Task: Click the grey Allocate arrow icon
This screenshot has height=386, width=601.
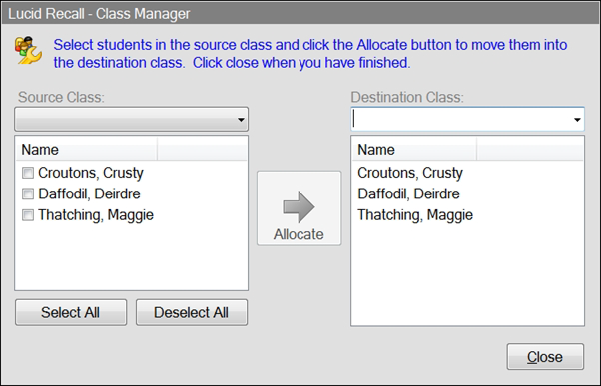Action: coord(299,207)
